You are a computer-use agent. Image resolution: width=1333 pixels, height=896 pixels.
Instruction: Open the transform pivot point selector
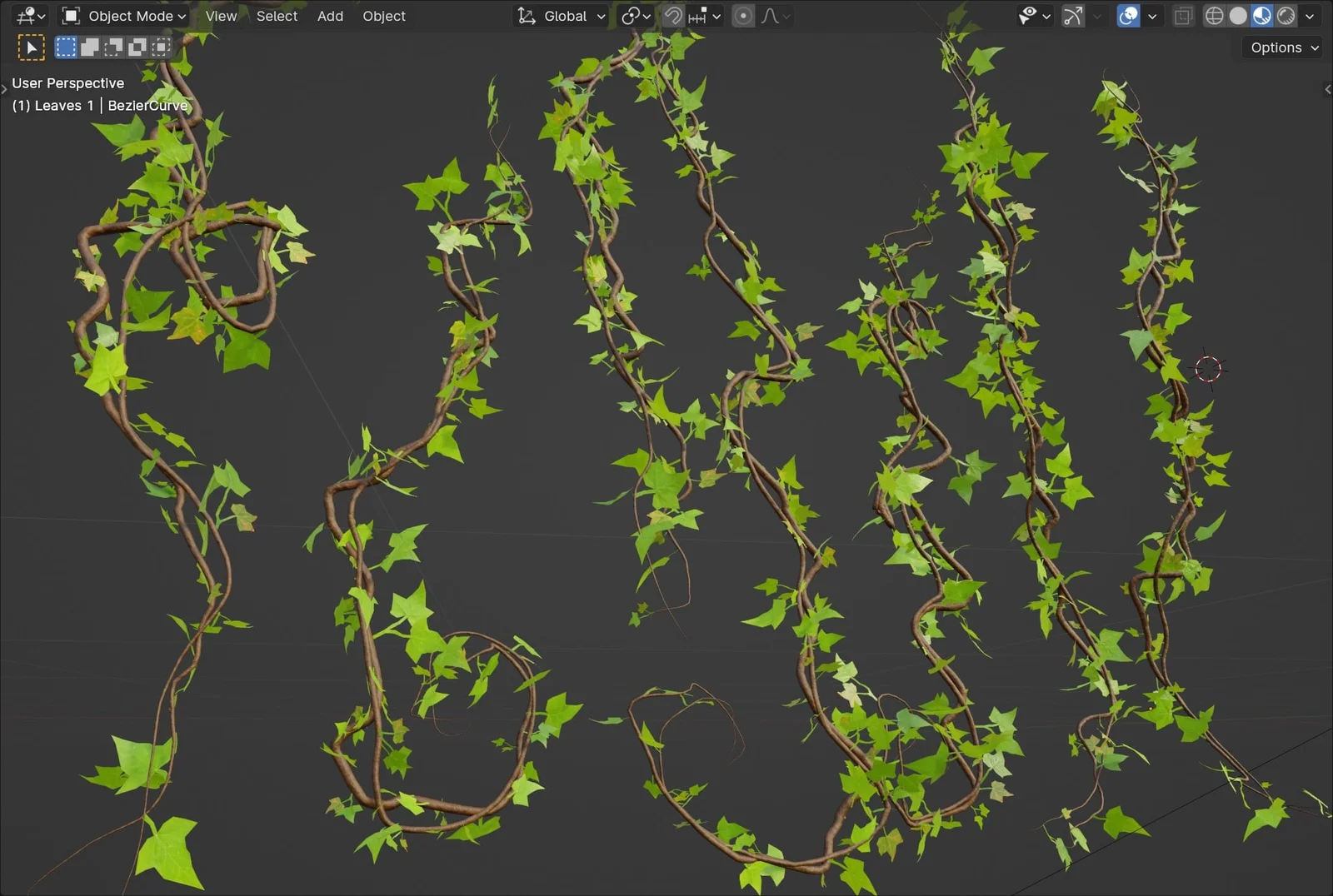tap(633, 16)
